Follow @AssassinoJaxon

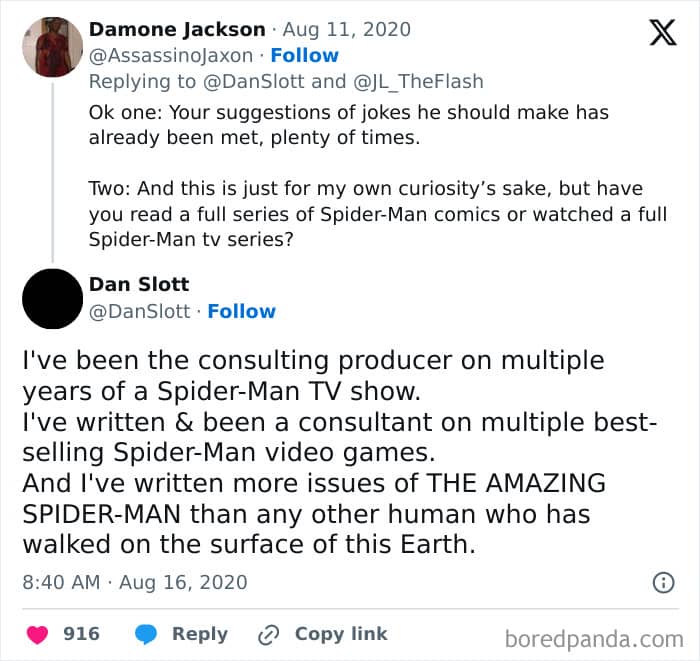click(304, 55)
